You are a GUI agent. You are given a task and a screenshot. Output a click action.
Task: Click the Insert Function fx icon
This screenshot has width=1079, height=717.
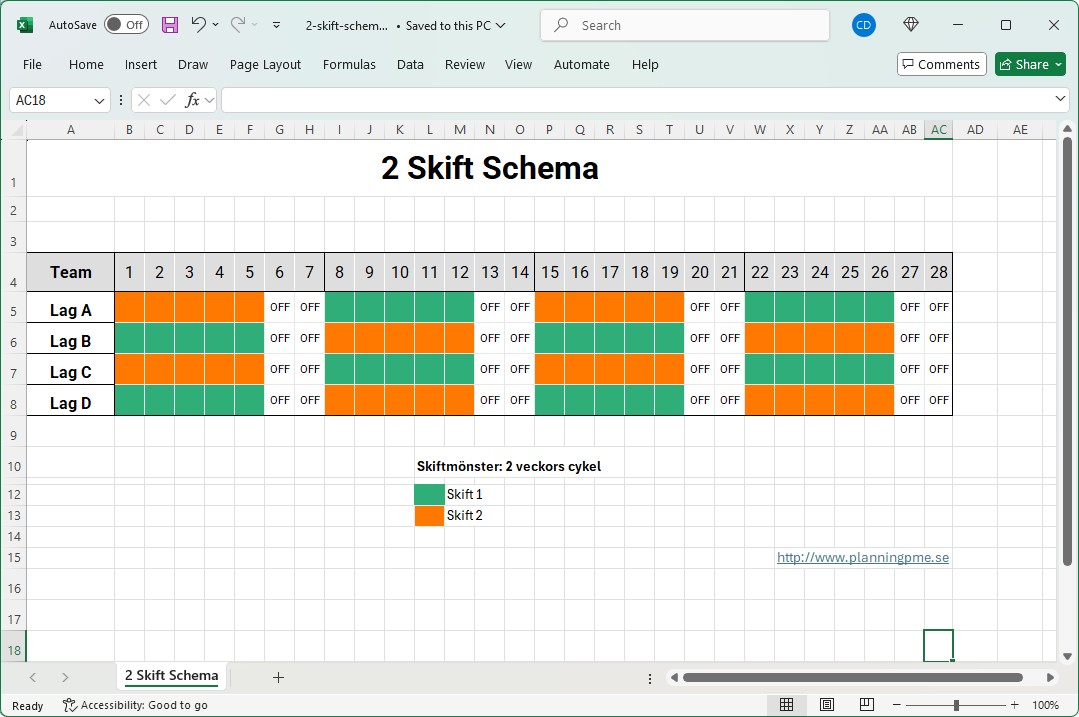(x=193, y=100)
